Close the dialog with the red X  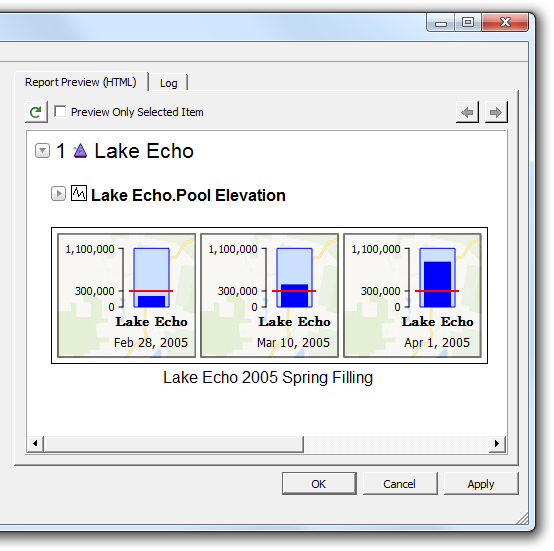[x=505, y=23]
